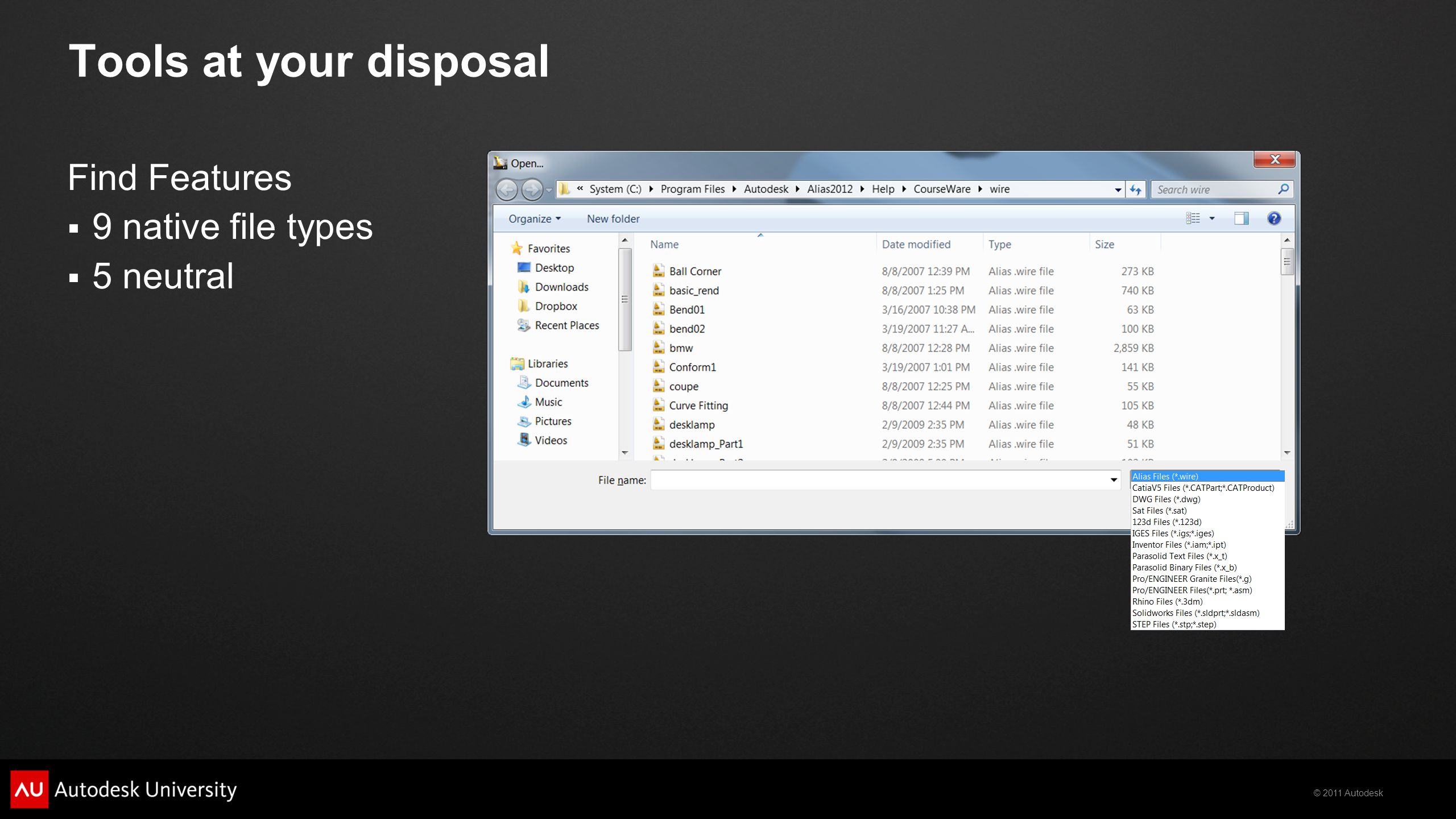Close the Open dialog window
Image resolution: width=1456 pixels, height=819 pixels.
[1275, 160]
